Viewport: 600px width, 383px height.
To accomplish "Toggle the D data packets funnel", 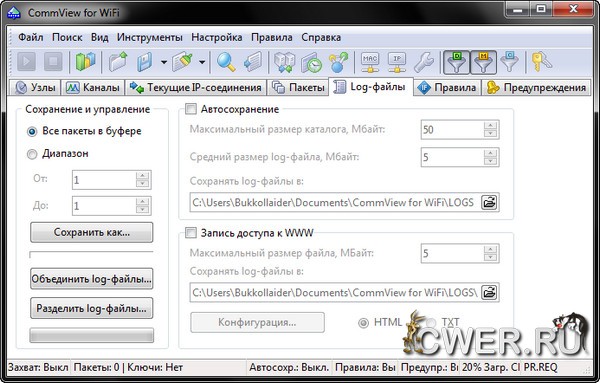I will (x=456, y=62).
